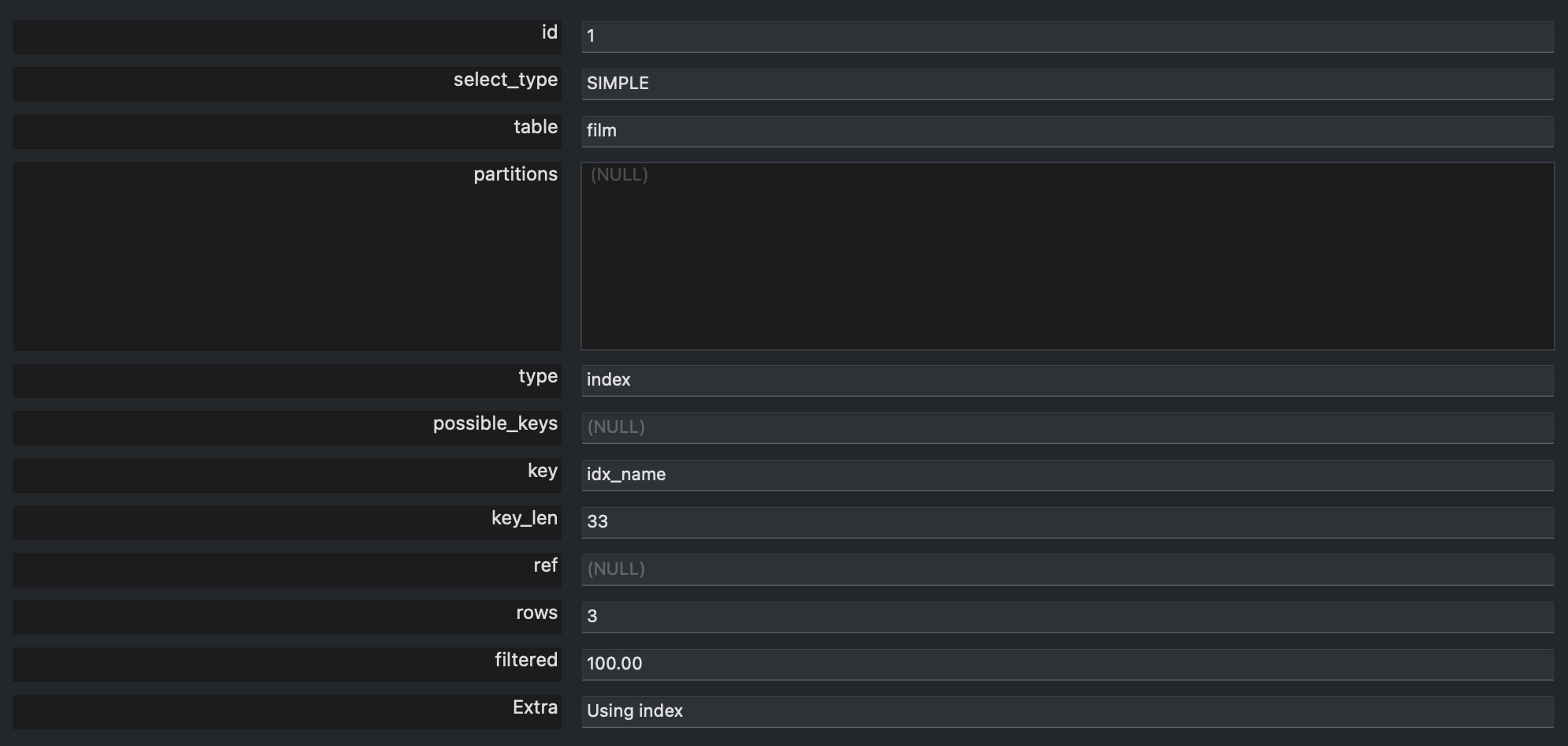
Task: Click the Extra column label
Action: pyautogui.click(x=535, y=707)
